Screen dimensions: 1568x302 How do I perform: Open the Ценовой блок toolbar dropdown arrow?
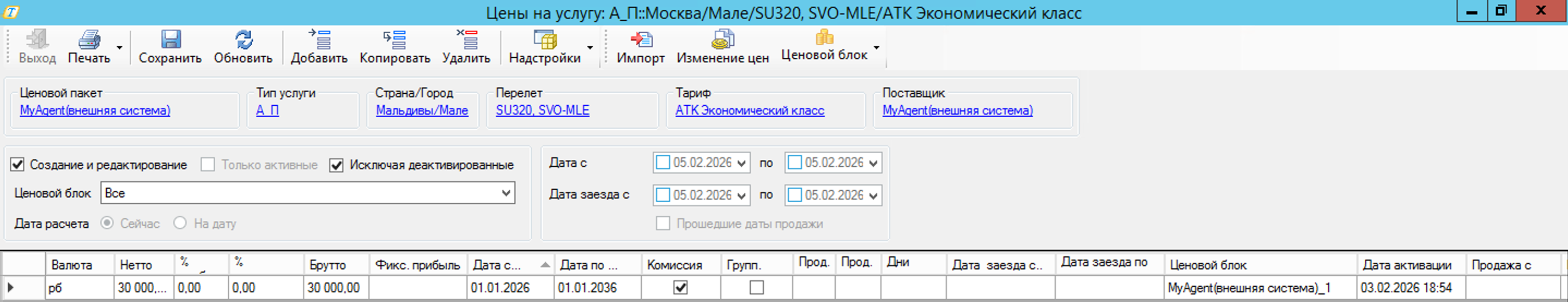coord(876,47)
